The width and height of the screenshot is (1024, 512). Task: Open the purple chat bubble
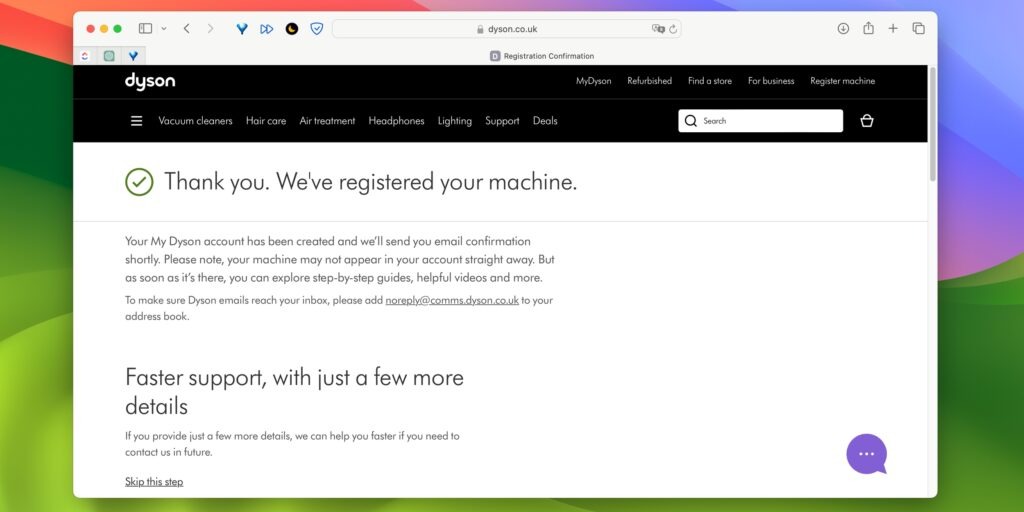point(866,454)
